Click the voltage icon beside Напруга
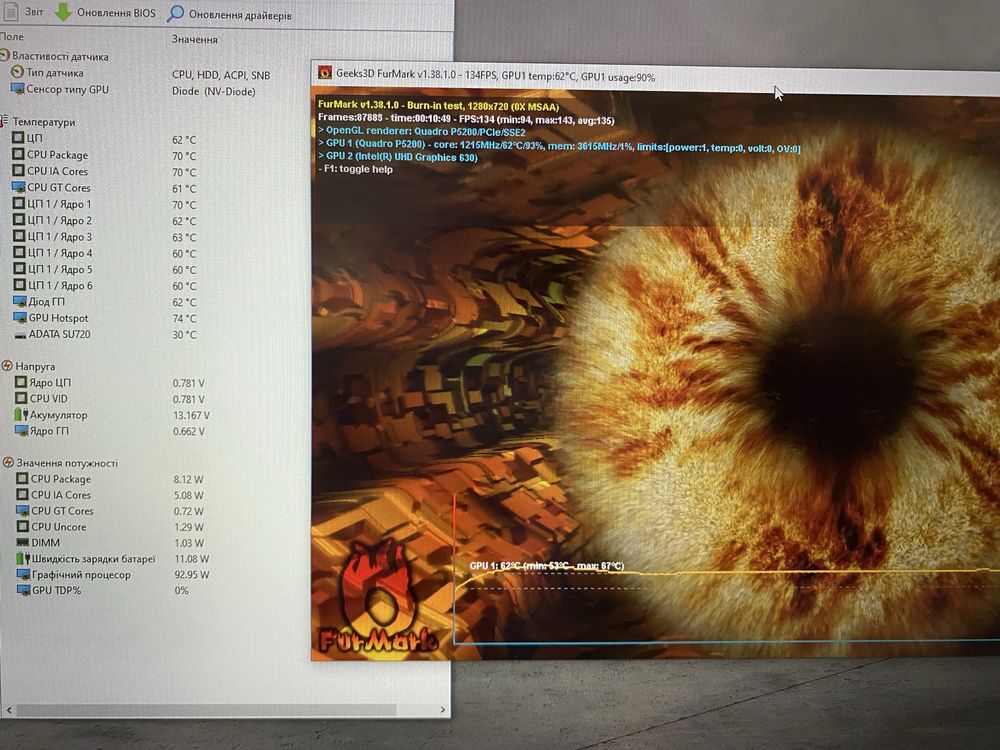This screenshot has width=1000, height=750. click(7, 365)
